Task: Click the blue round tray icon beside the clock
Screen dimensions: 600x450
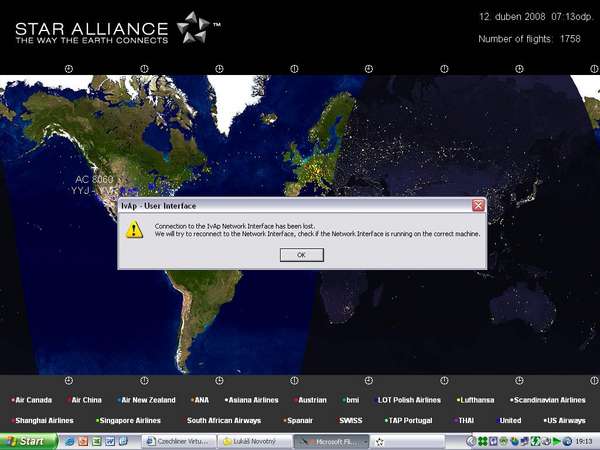Action: pos(567,442)
